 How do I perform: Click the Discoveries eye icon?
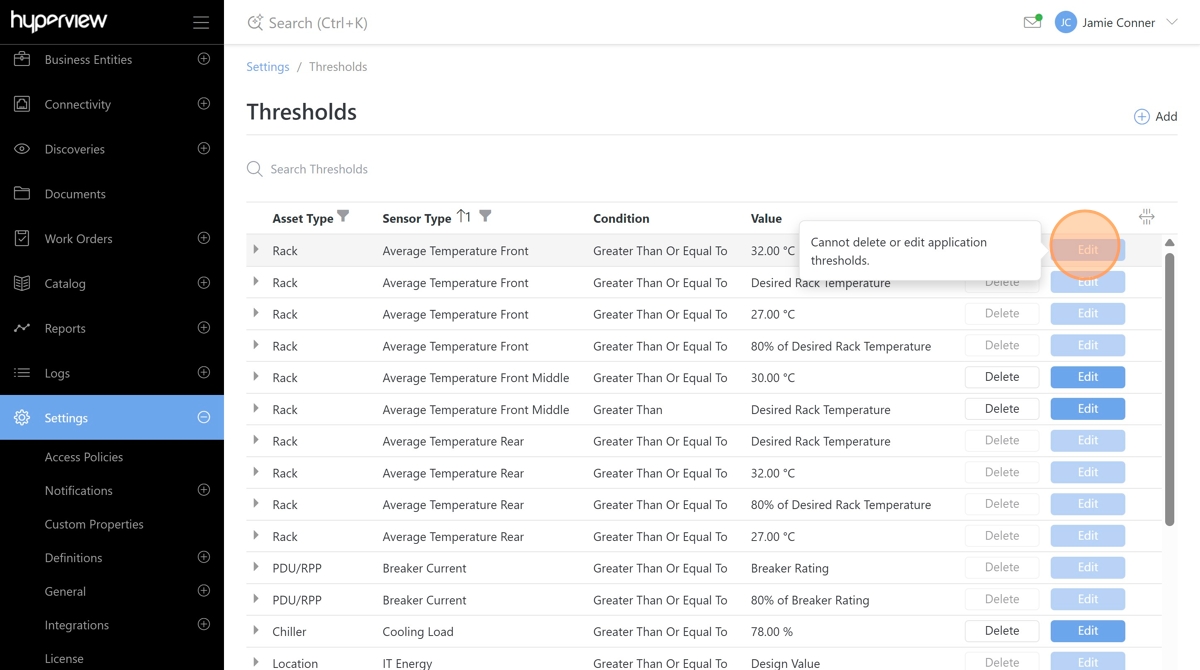[22, 149]
